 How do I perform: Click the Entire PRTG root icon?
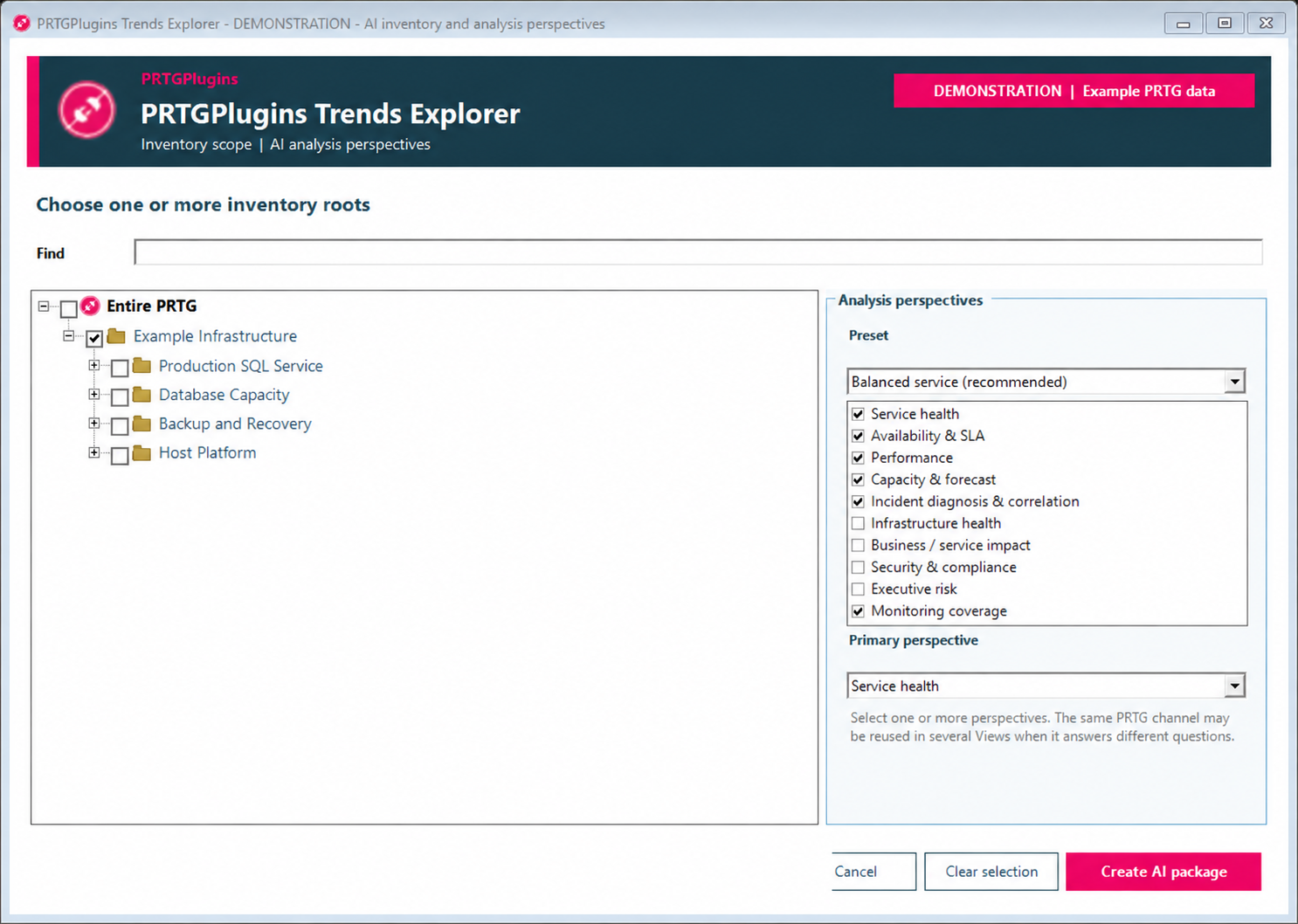(x=90, y=306)
